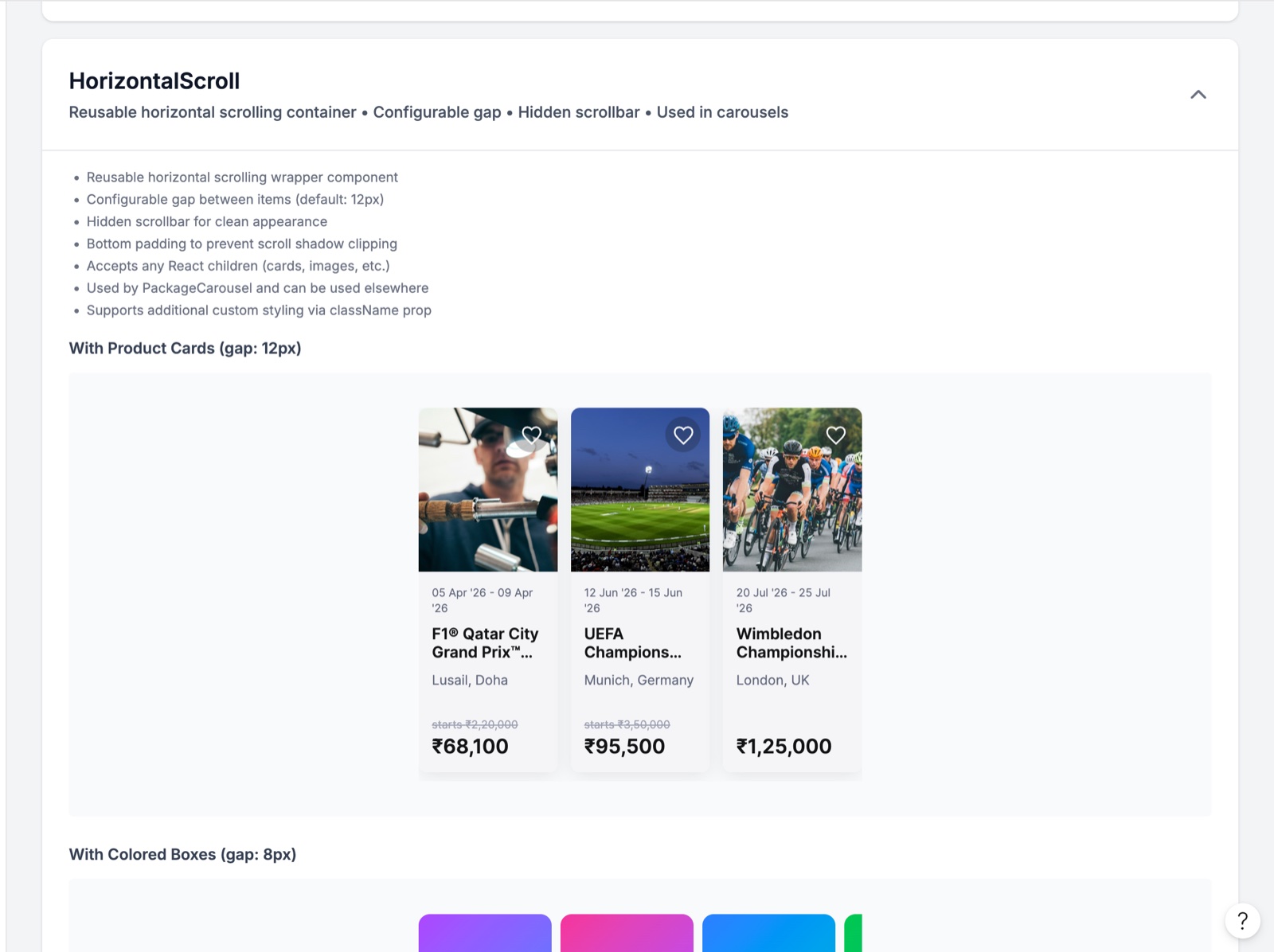
Task: Favorite the F1 Qatar City Grand Prix card
Action: click(x=531, y=435)
